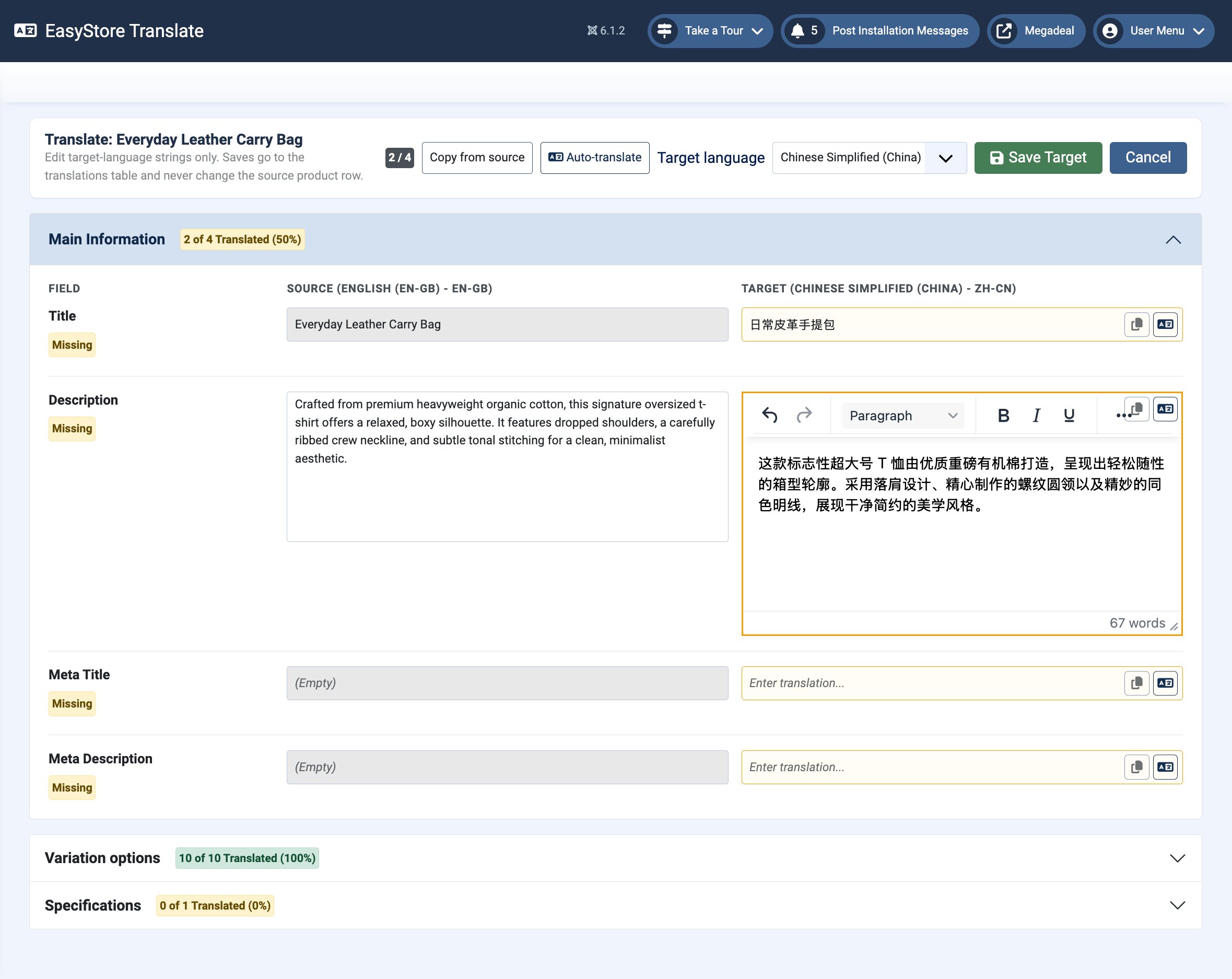
Task: Click the EasyStore Translate title text
Action: [x=125, y=30]
